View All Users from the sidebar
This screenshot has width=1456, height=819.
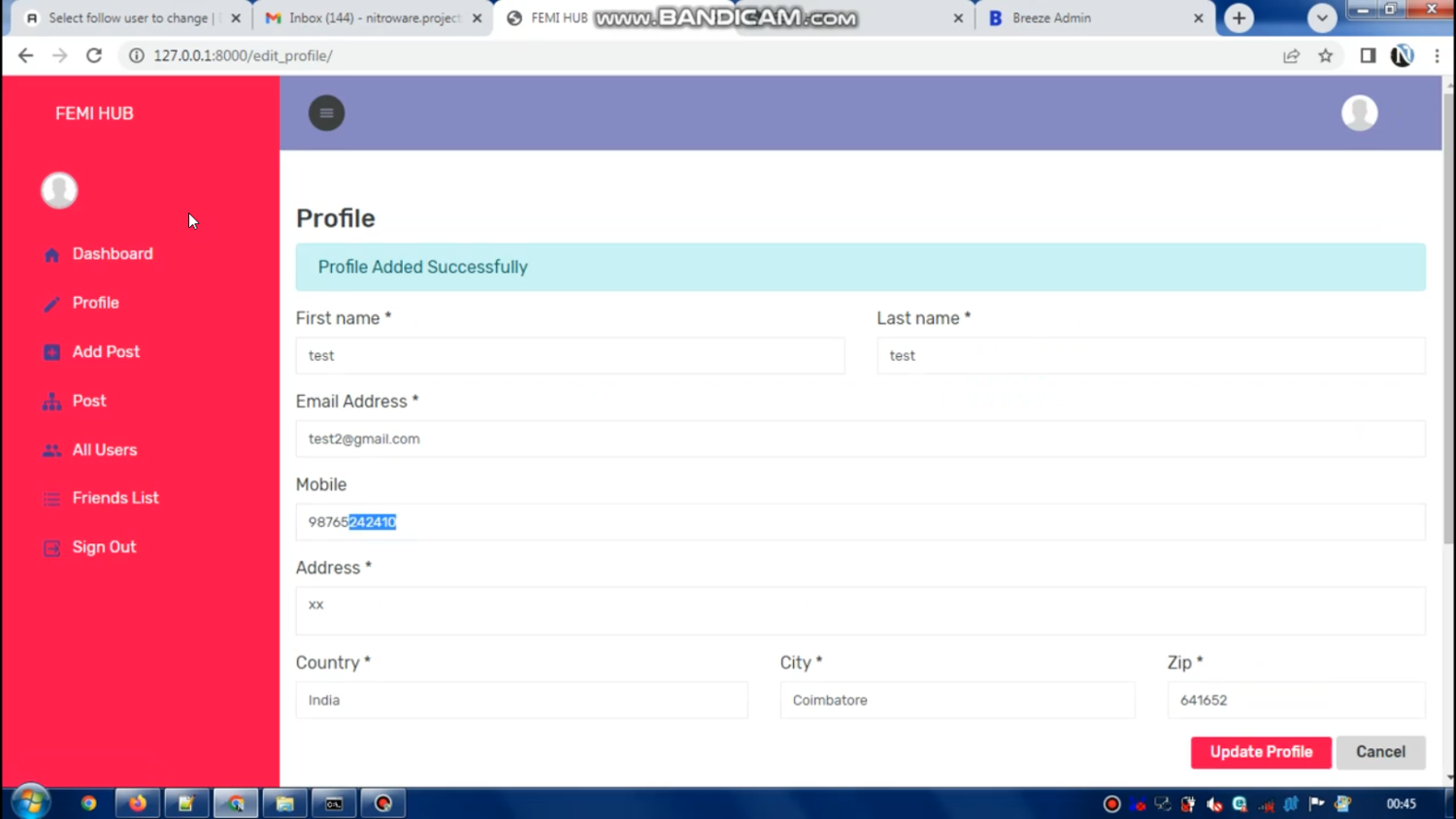pyautogui.click(x=104, y=450)
